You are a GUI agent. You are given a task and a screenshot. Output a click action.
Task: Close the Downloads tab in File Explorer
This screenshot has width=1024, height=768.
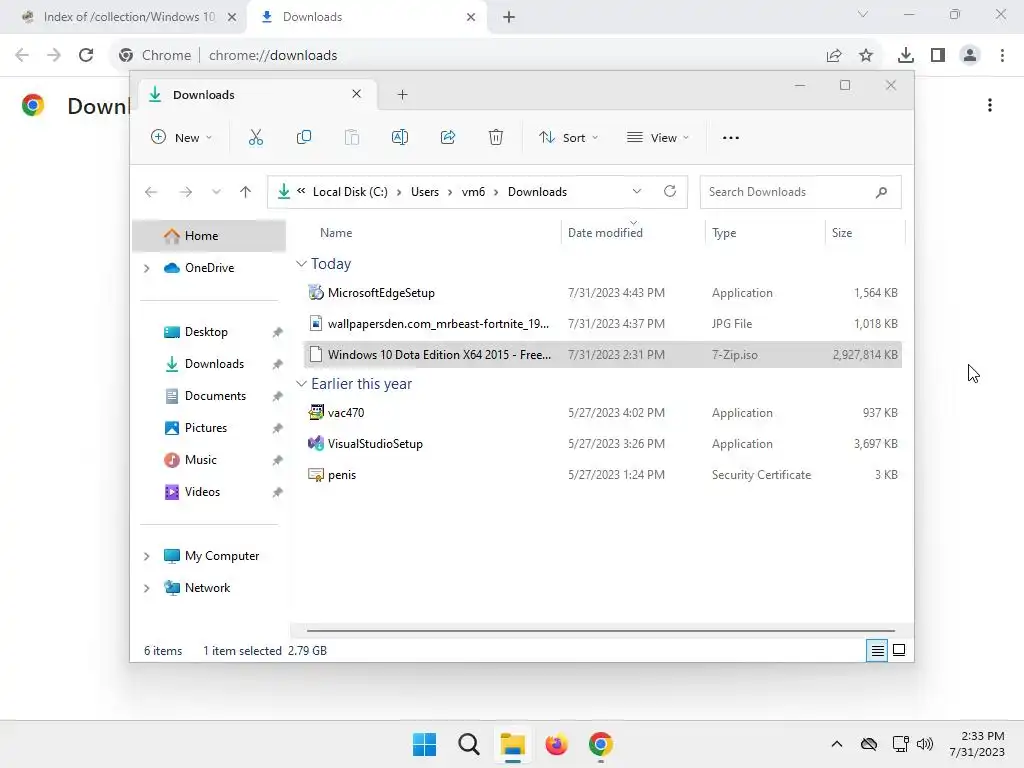tap(357, 94)
